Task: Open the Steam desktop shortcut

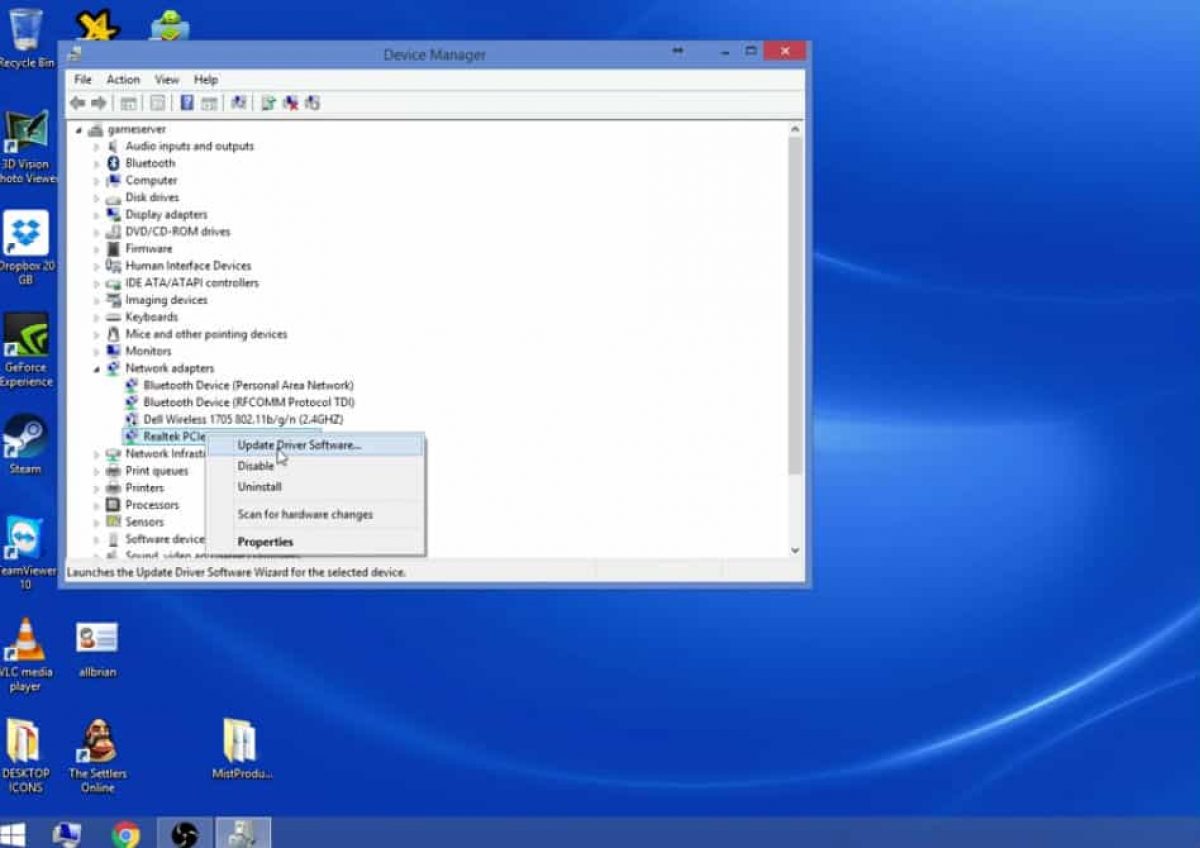Action: click(x=25, y=445)
